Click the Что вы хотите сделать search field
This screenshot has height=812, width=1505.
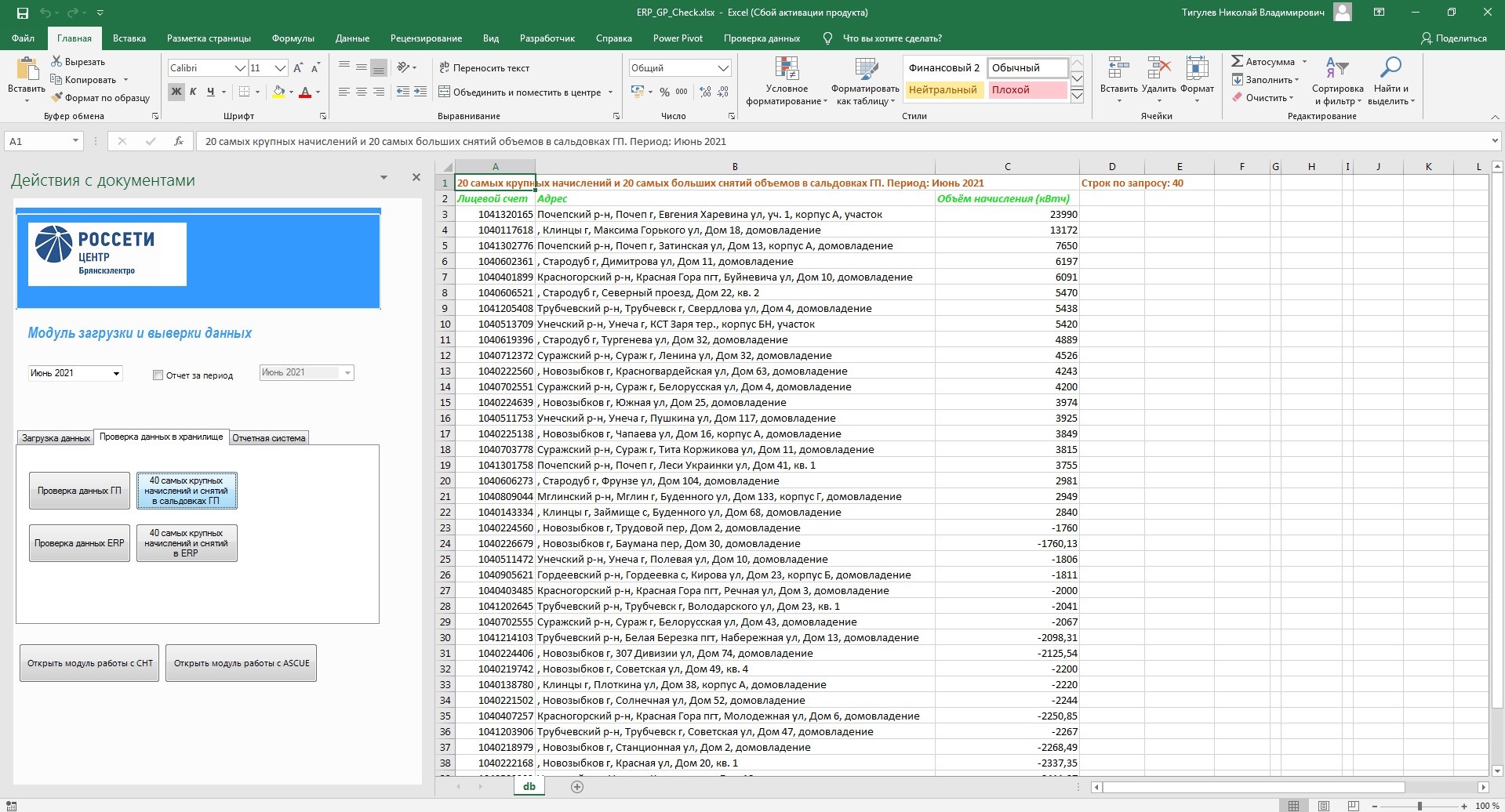(x=892, y=38)
